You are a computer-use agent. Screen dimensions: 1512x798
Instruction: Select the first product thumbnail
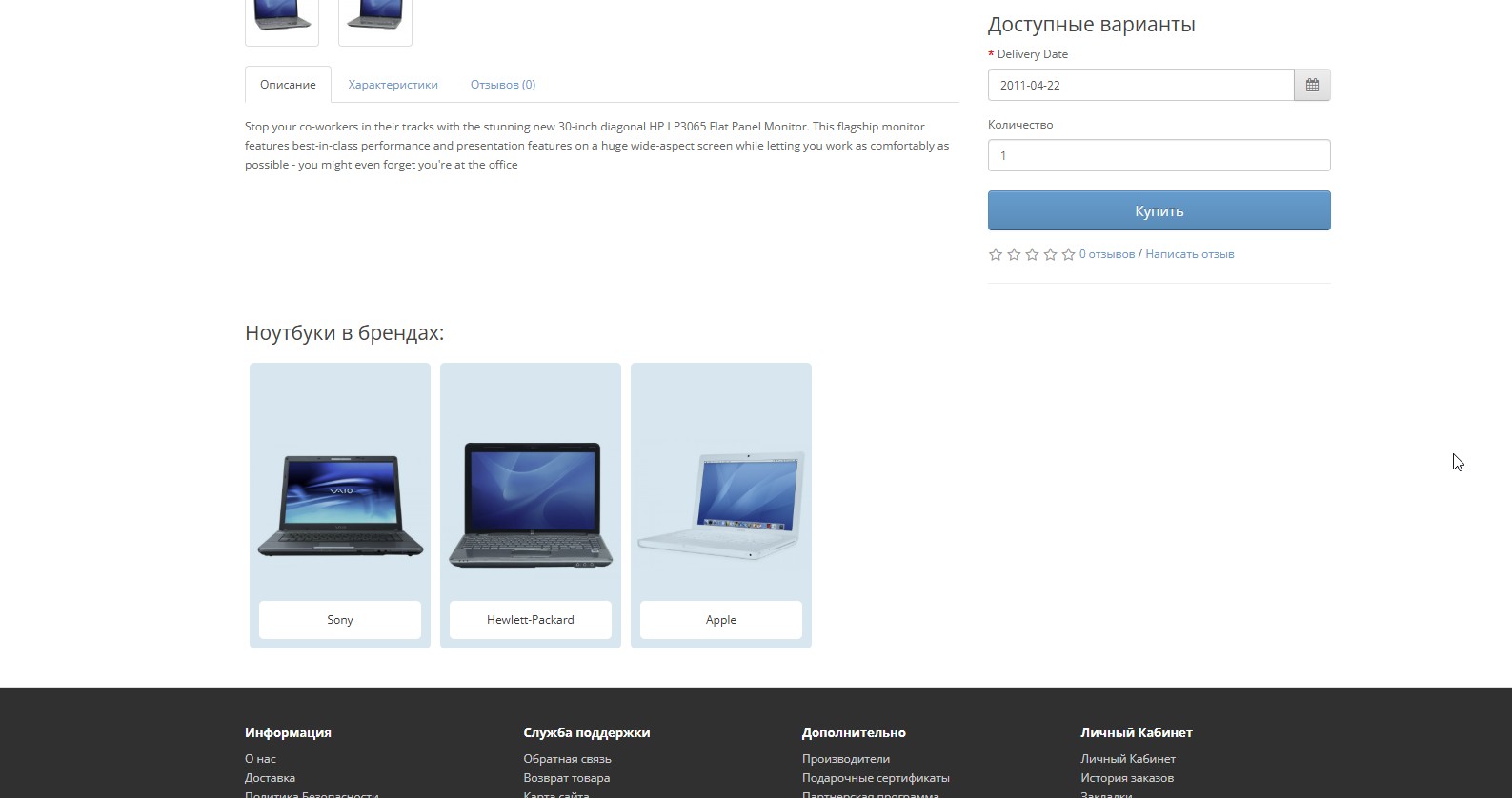(282, 19)
